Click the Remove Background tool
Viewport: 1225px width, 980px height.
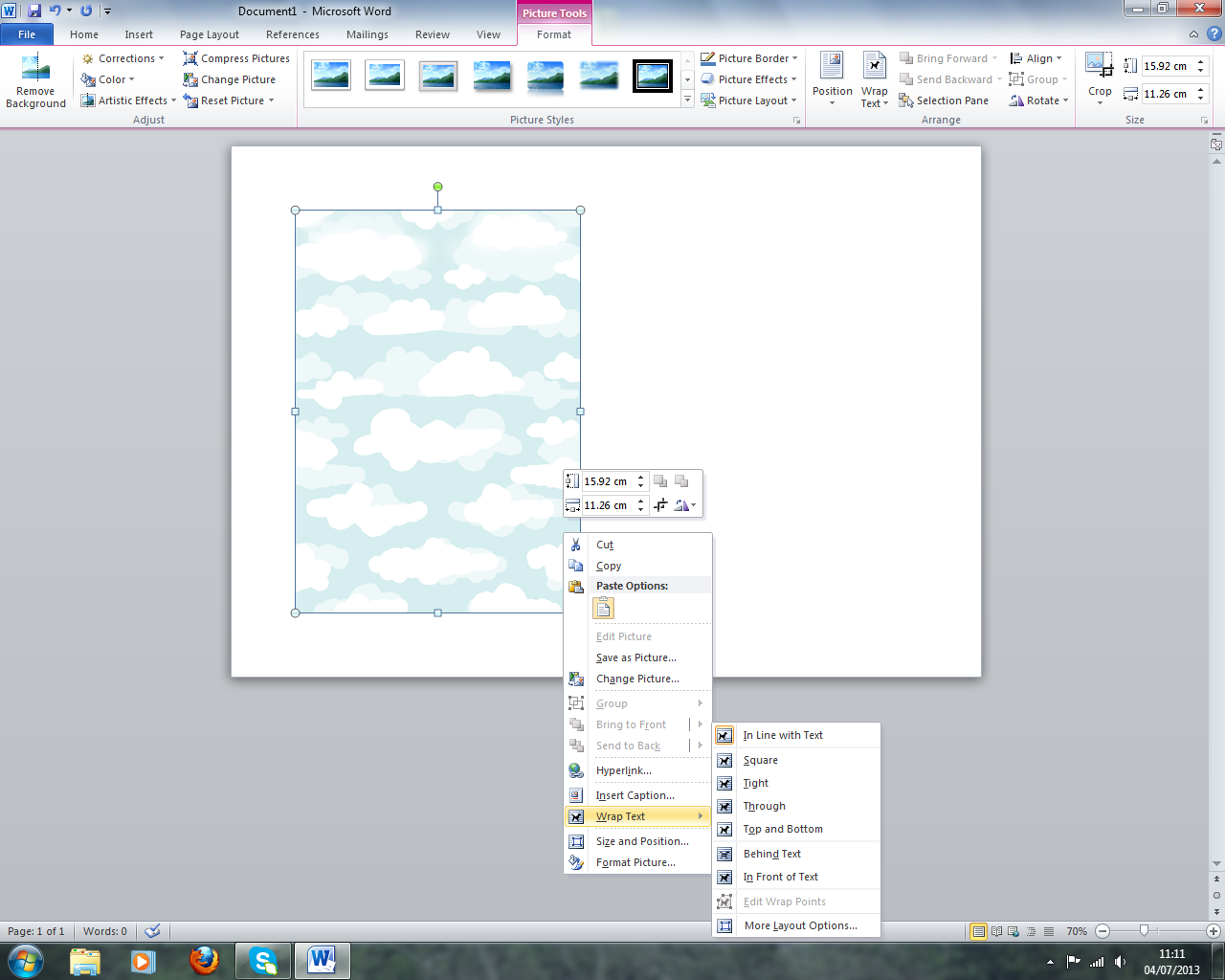point(35,81)
